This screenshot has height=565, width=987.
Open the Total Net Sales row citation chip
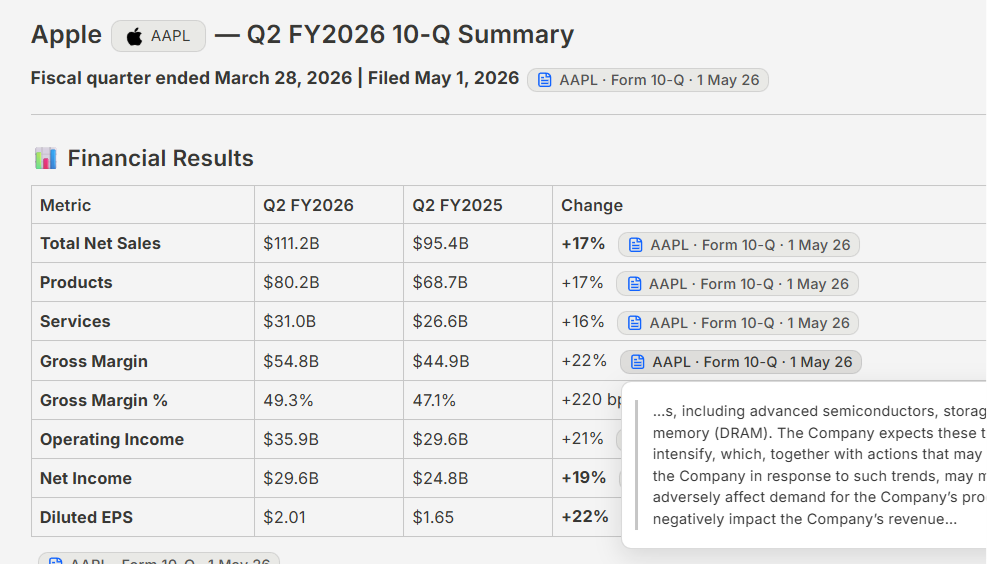739,245
